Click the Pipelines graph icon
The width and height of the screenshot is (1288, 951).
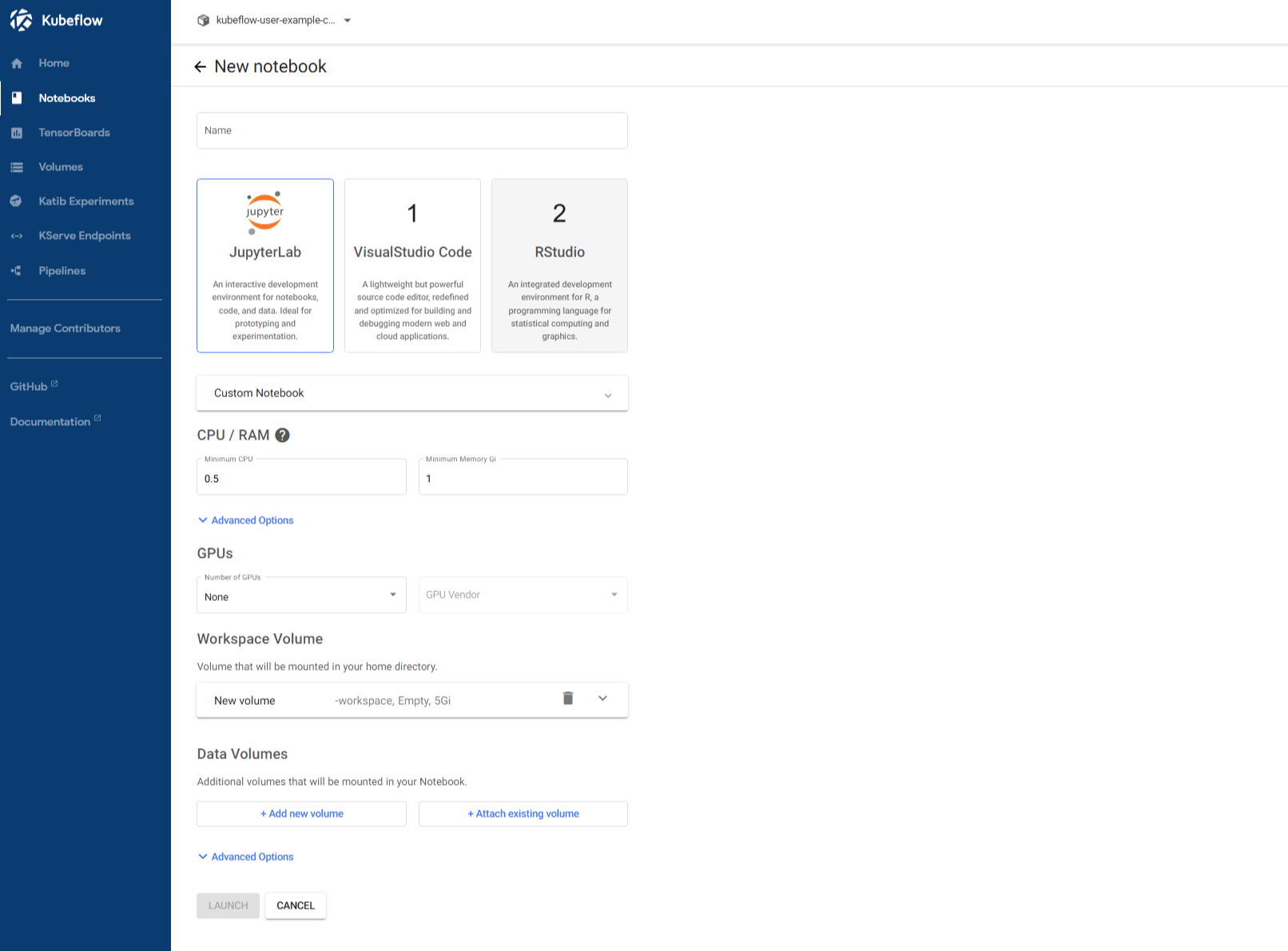tap(16, 271)
